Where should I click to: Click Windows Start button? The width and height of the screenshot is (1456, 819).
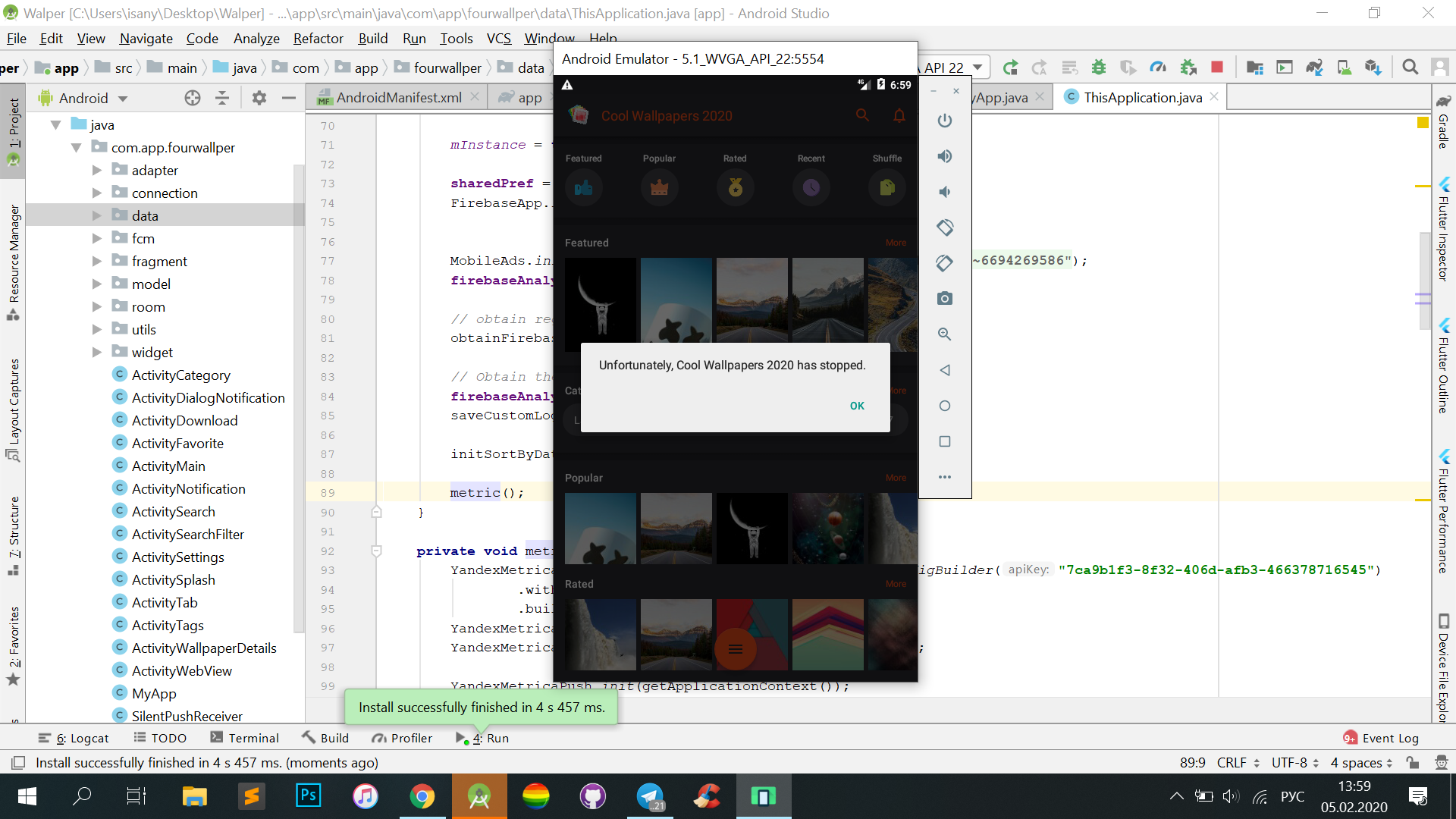[x=27, y=796]
